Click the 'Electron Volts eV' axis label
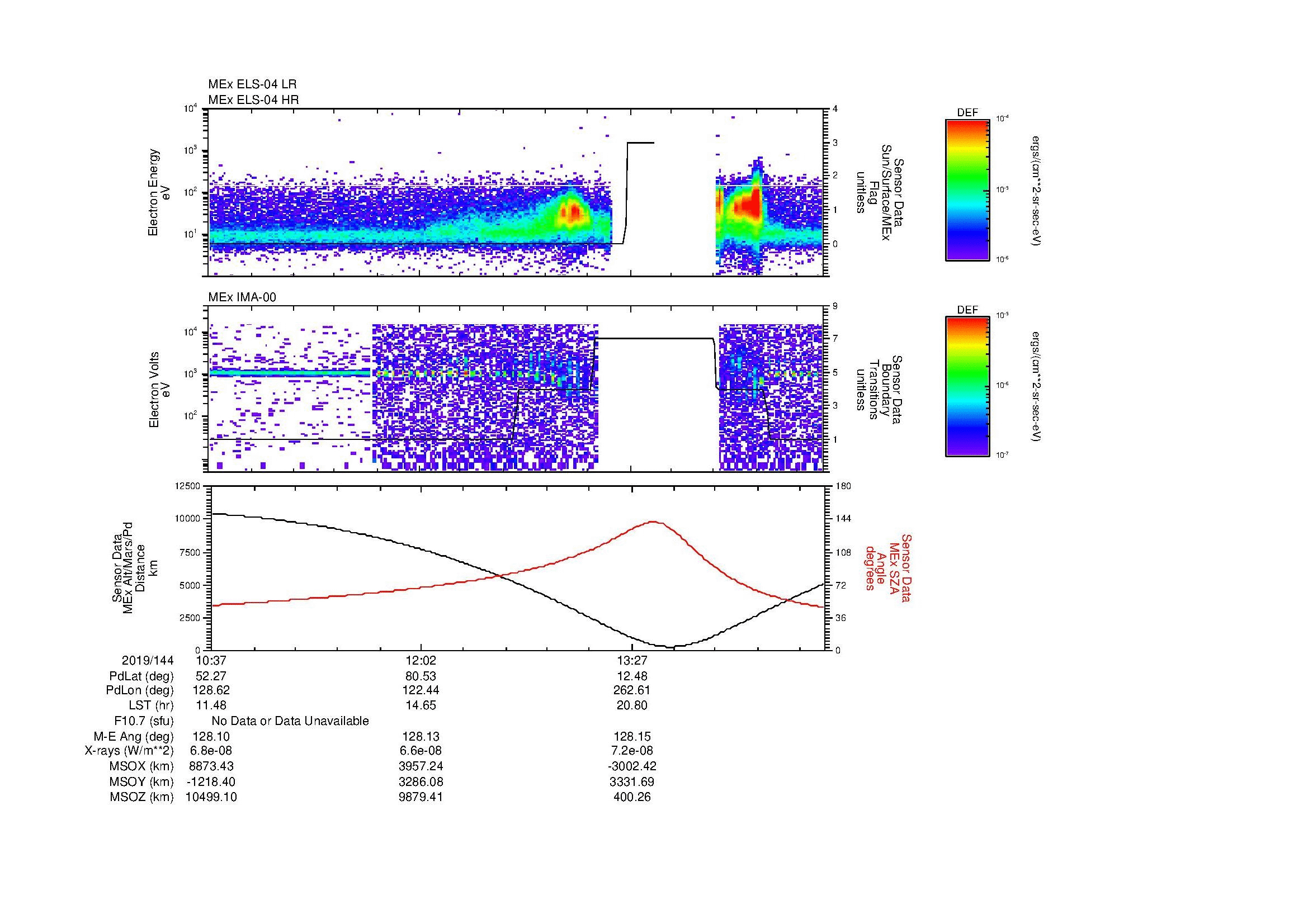1308x924 pixels. (x=159, y=390)
